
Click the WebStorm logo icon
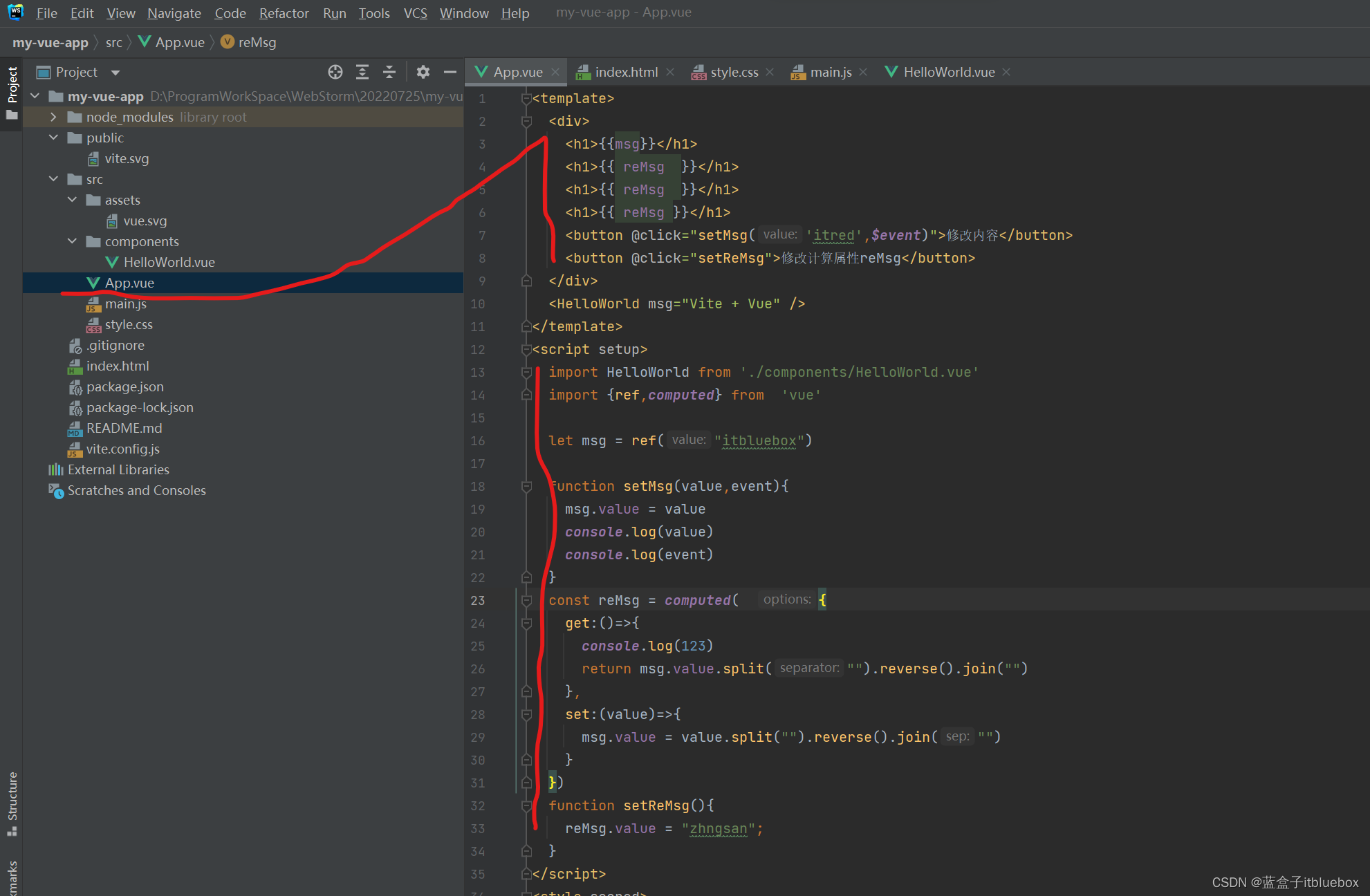(15, 12)
